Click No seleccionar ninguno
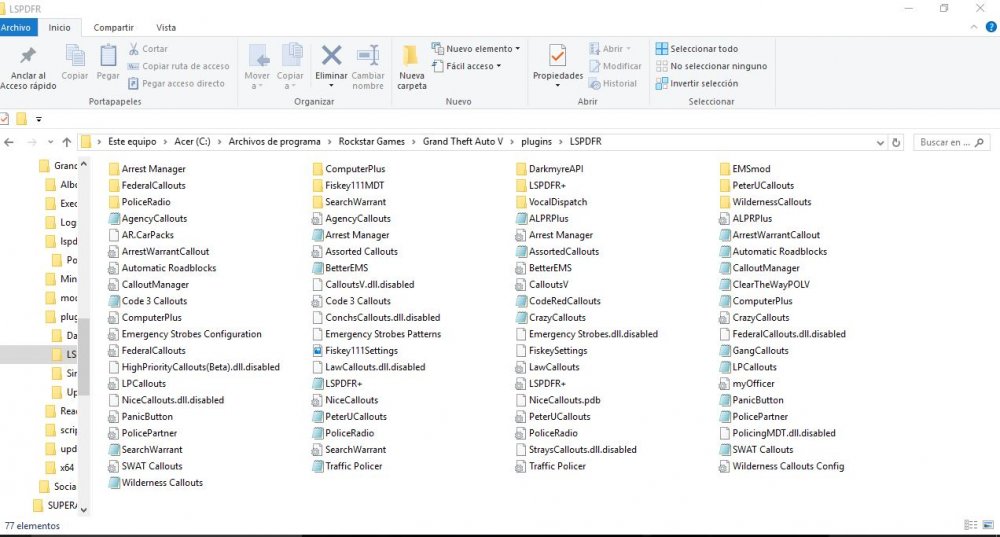 (712, 66)
